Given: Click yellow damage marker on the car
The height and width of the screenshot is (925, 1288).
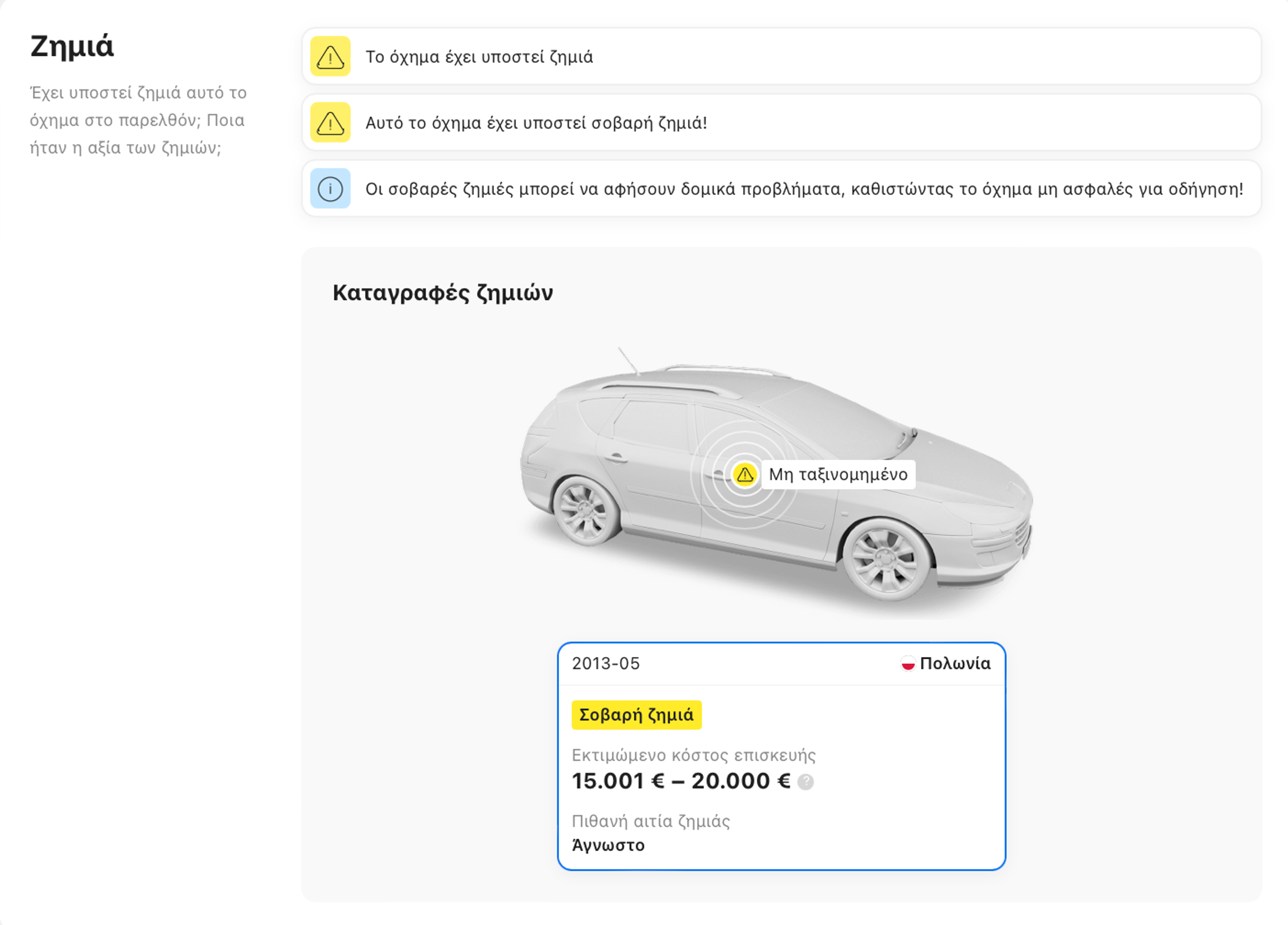Looking at the screenshot, I should 744,474.
